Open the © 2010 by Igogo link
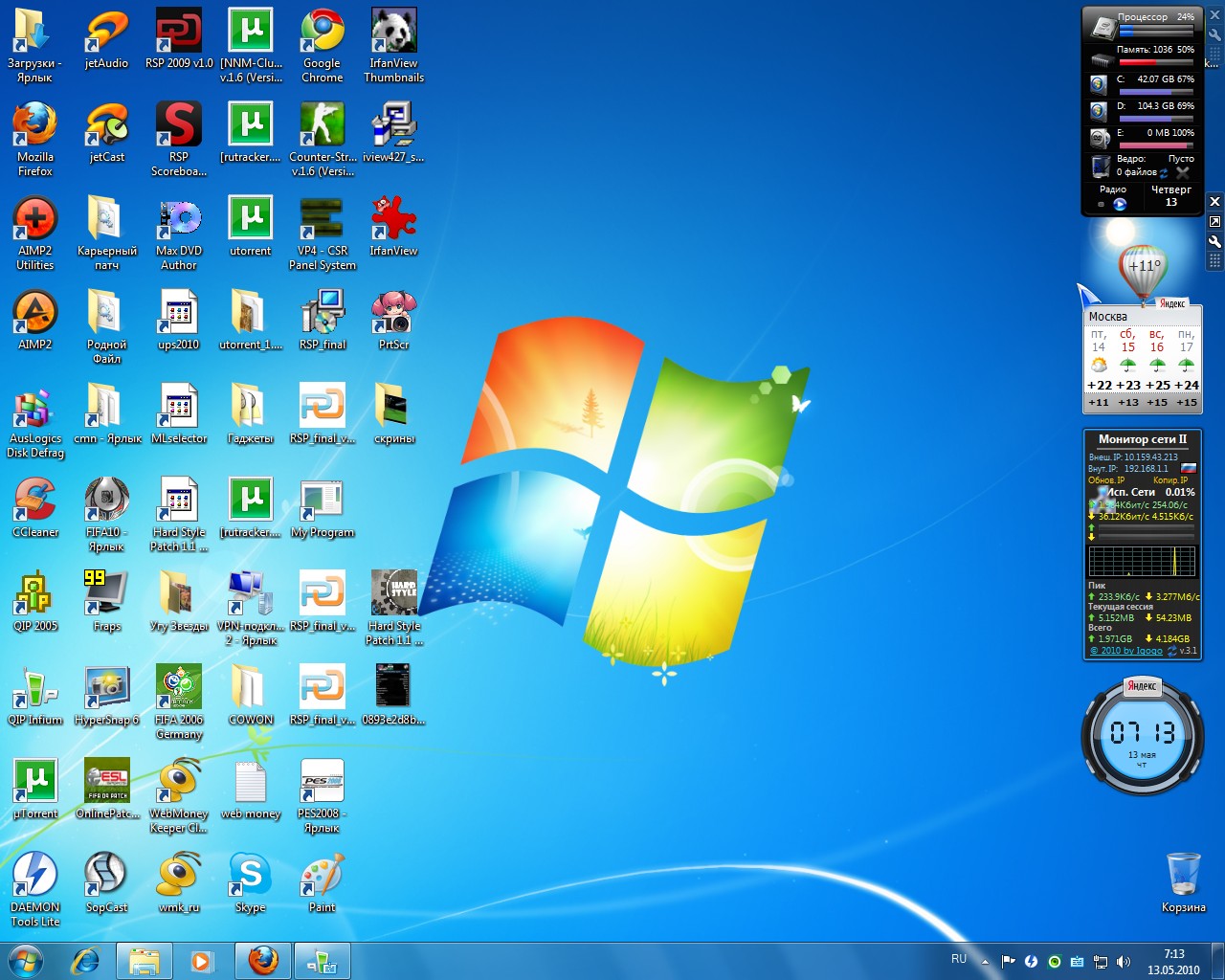This screenshot has height=980, width=1225. tap(1126, 651)
